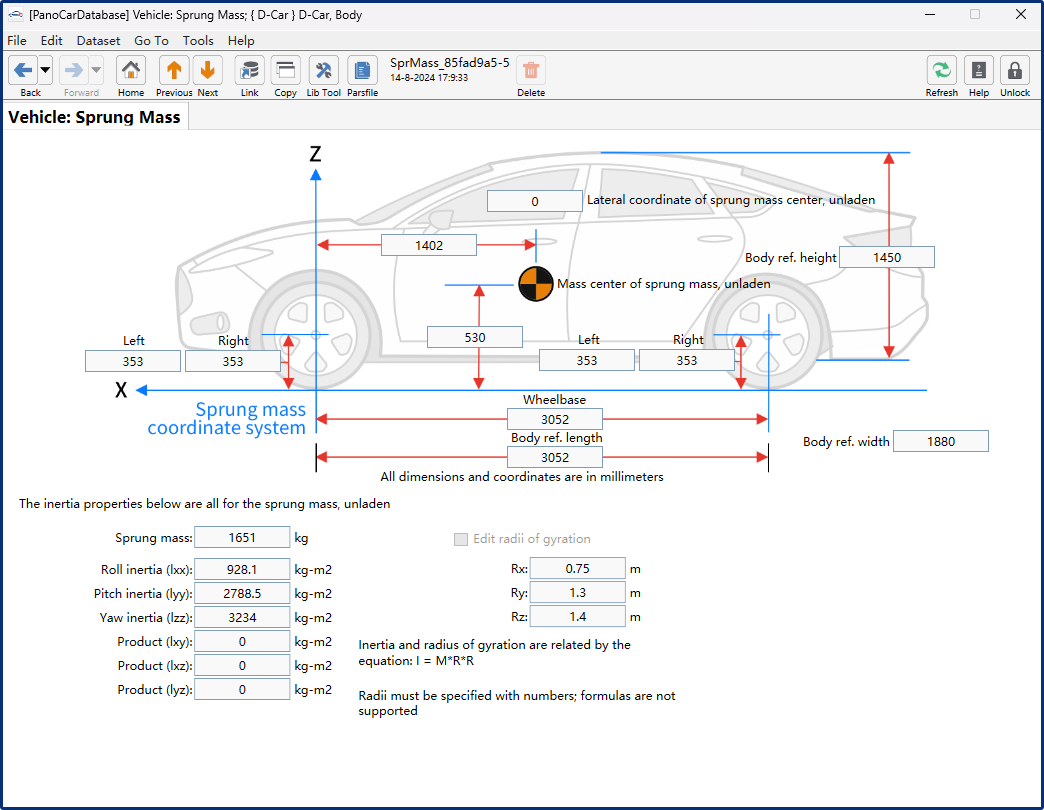Click the Unlock padlock icon
The width and height of the screenshot is (1044, 810).
click(1015, 70)
